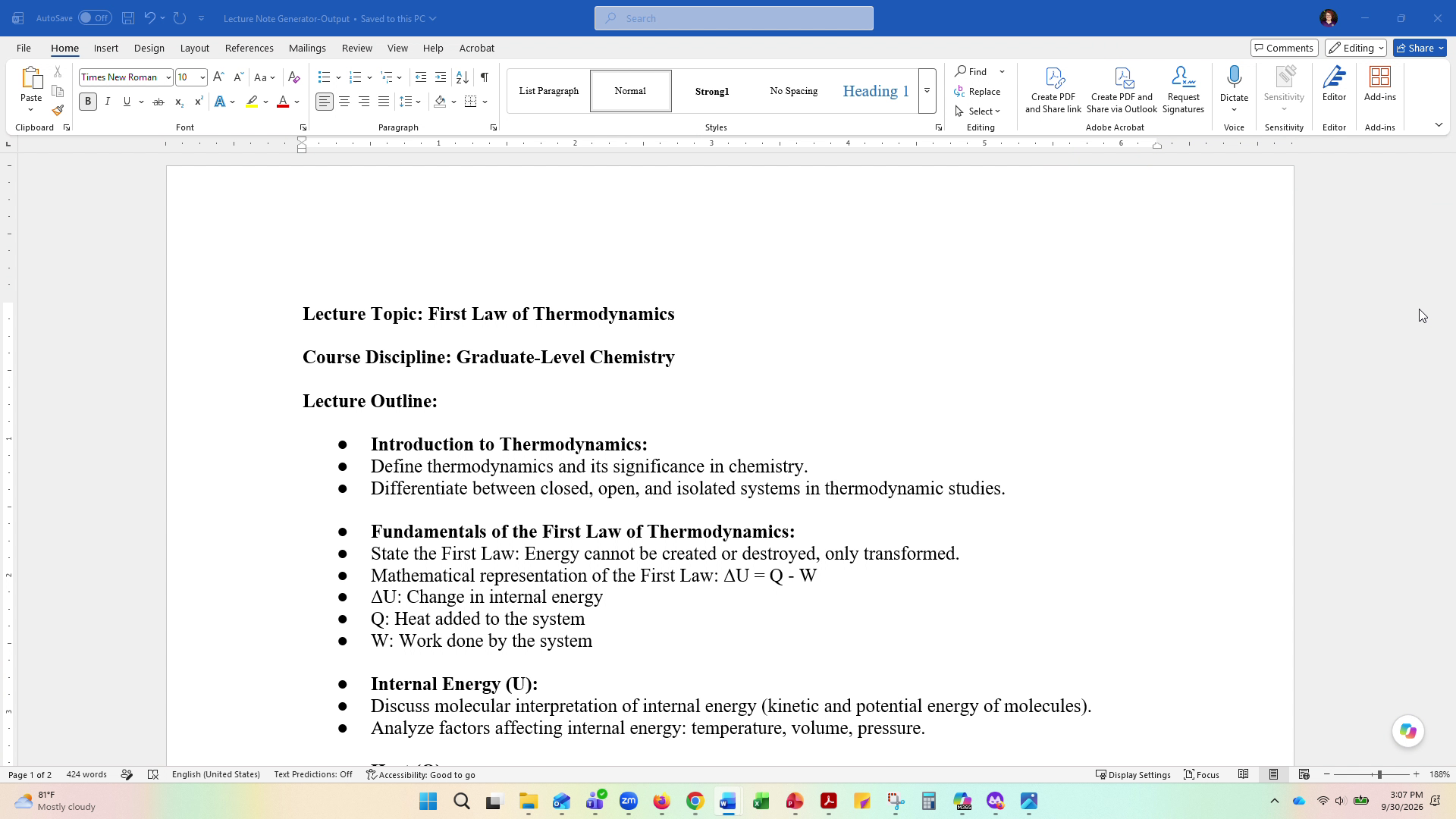This screenshot has height=819, width=1456.
Task: Open the Select dropdown in Editing group
Action: (978, 111)
